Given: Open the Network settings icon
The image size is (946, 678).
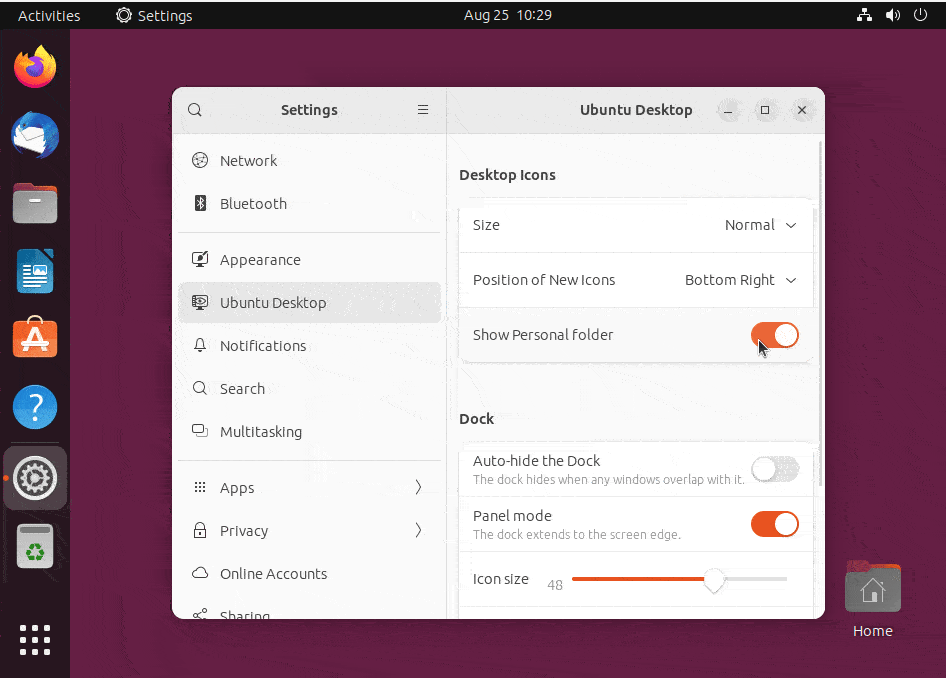Looking at the screenshot, I should point(202,160).
